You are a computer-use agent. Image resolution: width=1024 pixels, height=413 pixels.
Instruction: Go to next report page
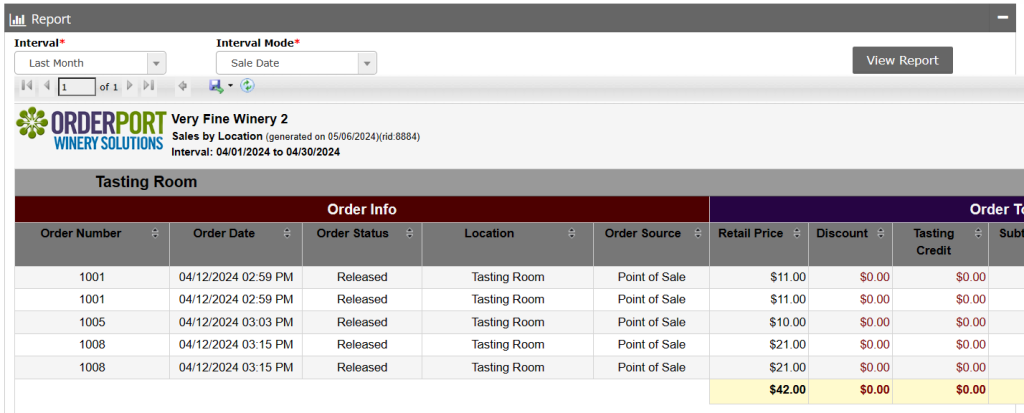pyautogui.click(x=130, y=87)
